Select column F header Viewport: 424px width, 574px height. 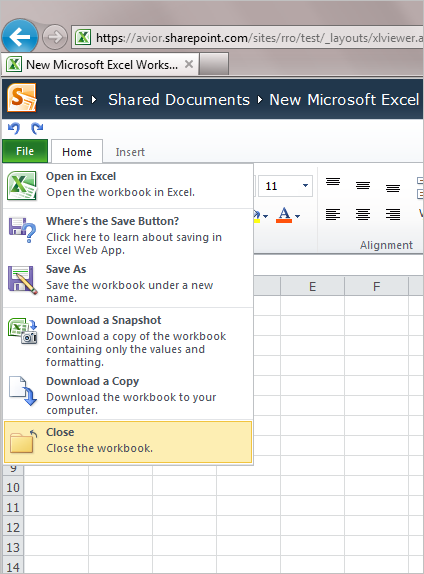point(376,286)
